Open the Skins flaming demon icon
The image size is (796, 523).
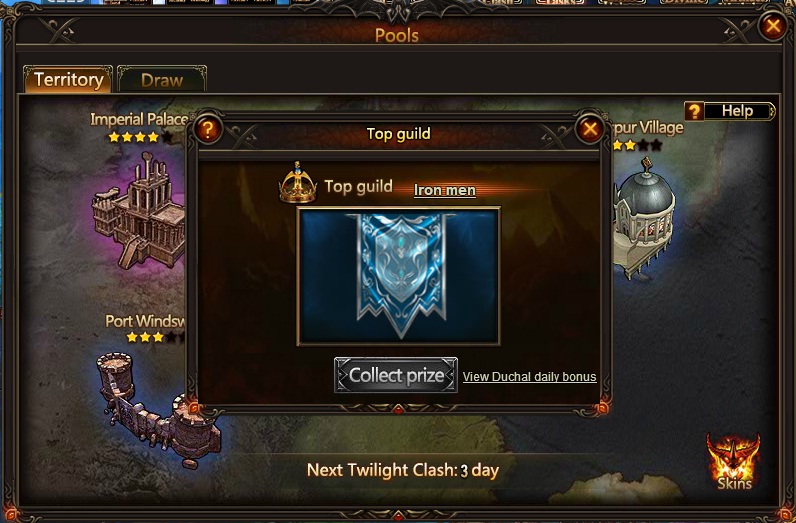[734, 461]
